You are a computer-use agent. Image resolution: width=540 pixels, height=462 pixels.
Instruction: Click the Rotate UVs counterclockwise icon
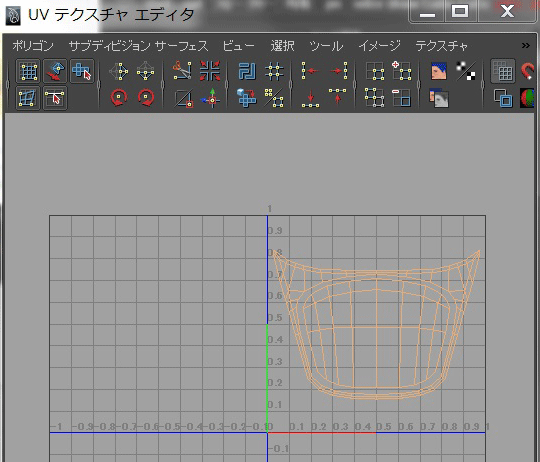[119, 98]
